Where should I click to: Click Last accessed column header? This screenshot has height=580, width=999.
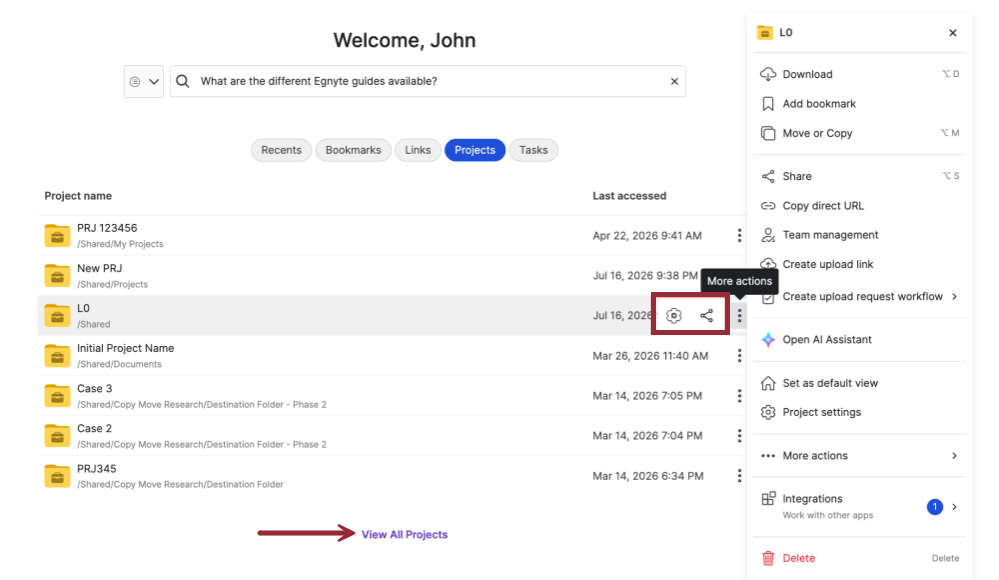[x=629, y=196]
